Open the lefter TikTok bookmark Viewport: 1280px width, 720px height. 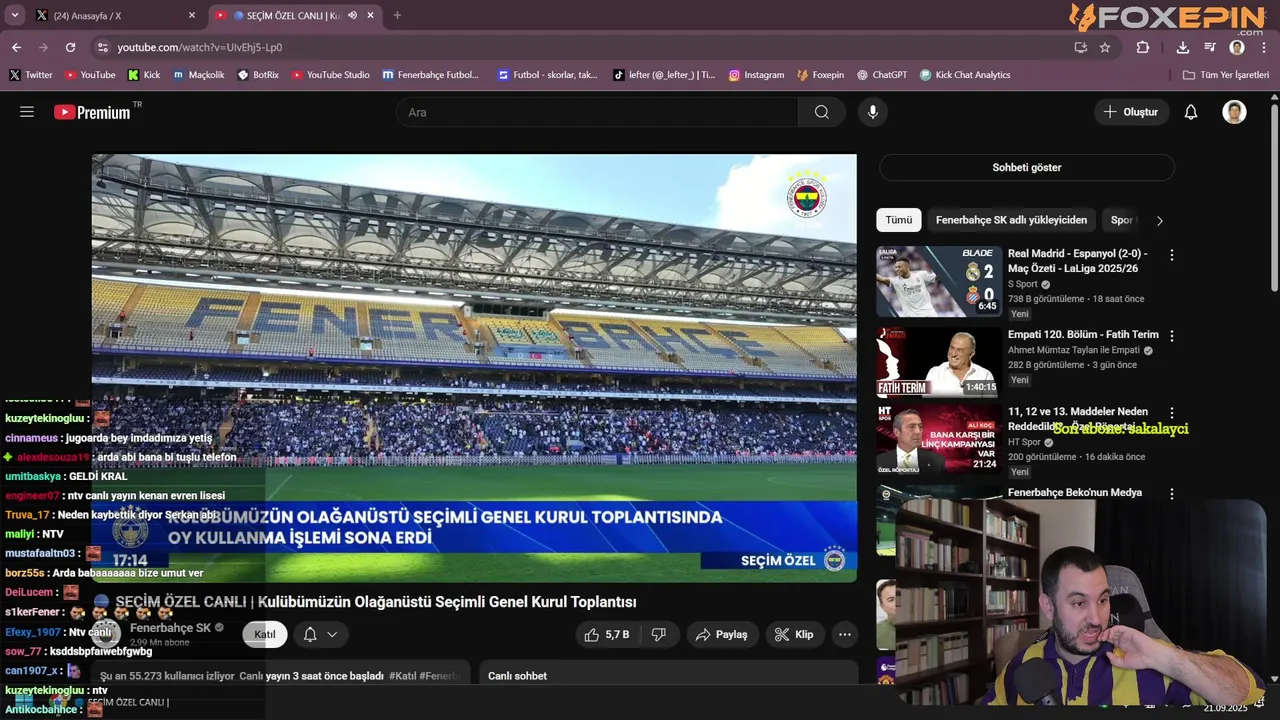tap(664, 75)
